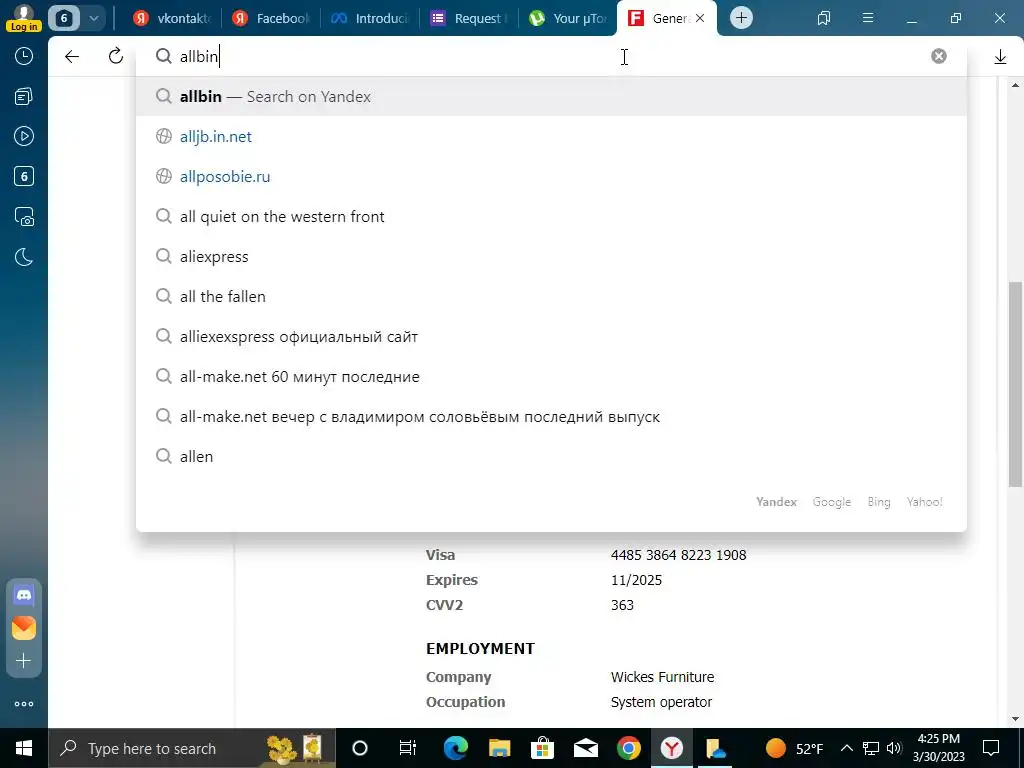Image resolution: width=1024 pixels, height=768 pixels.
Task: Open a new tab with plus button
Action: click(x=741, y=18)
